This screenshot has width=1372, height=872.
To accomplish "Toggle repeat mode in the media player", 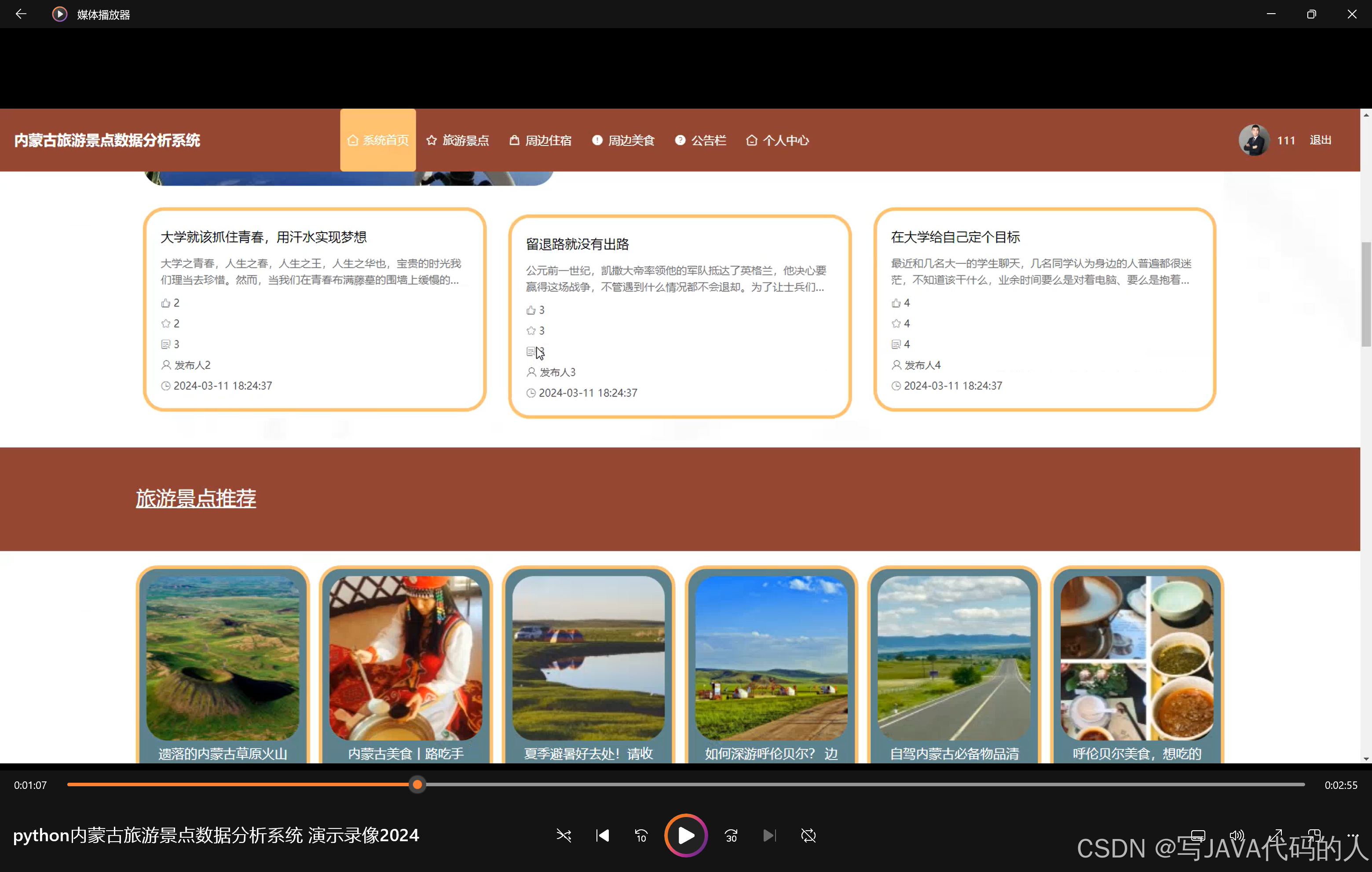I will [808, 836].
